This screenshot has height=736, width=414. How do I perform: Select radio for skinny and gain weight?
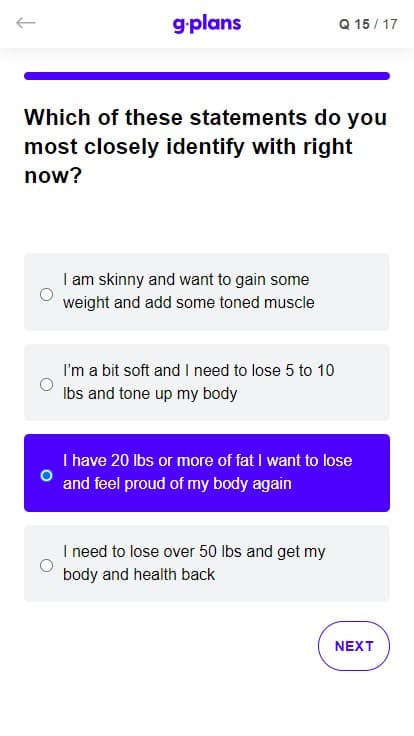46,294
